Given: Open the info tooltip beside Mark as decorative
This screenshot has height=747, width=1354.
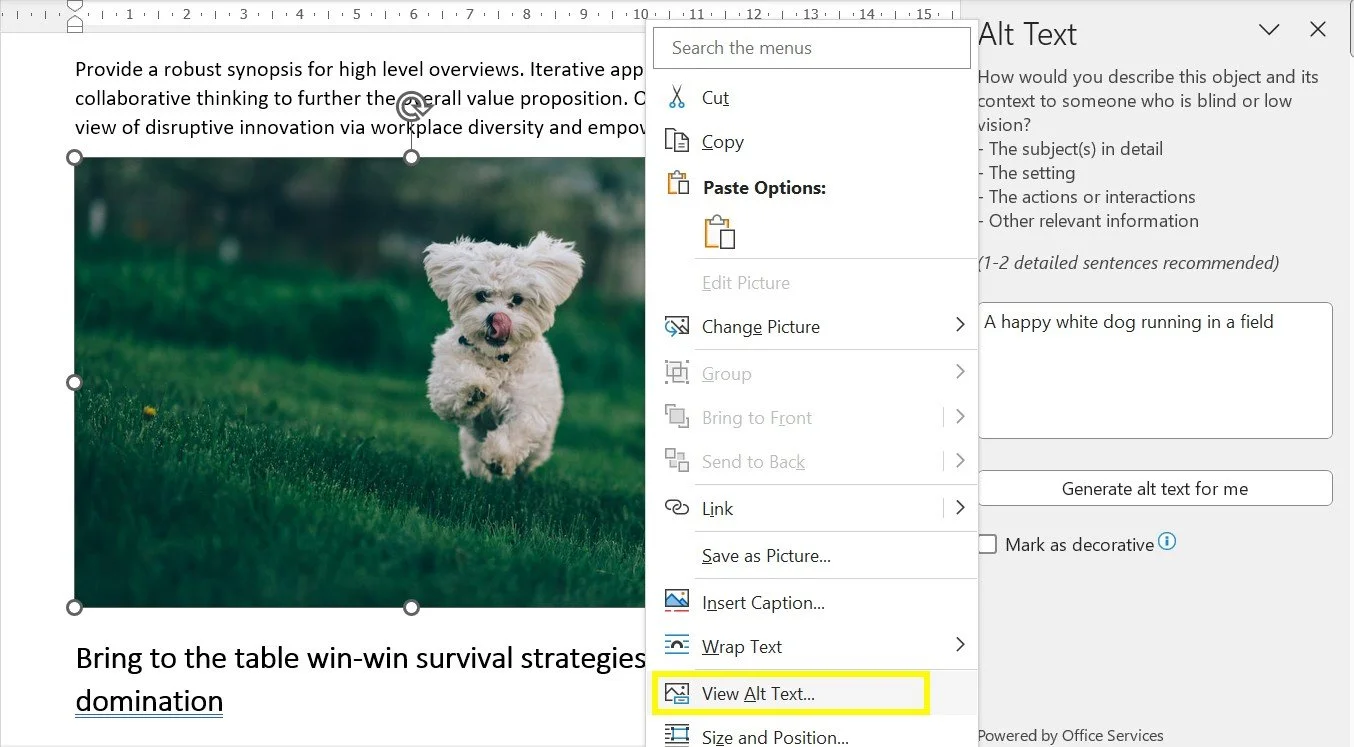Looking at the screenshot, I should (x=1166, y=543).
